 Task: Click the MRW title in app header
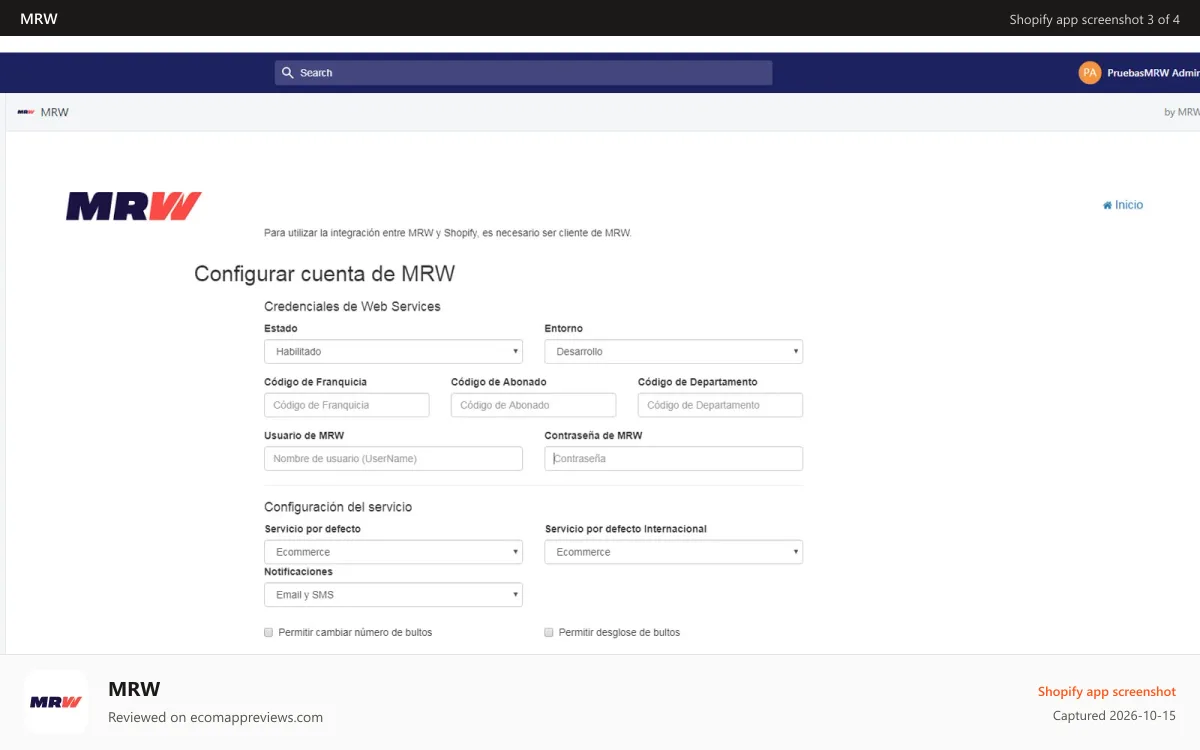[55, 112]
